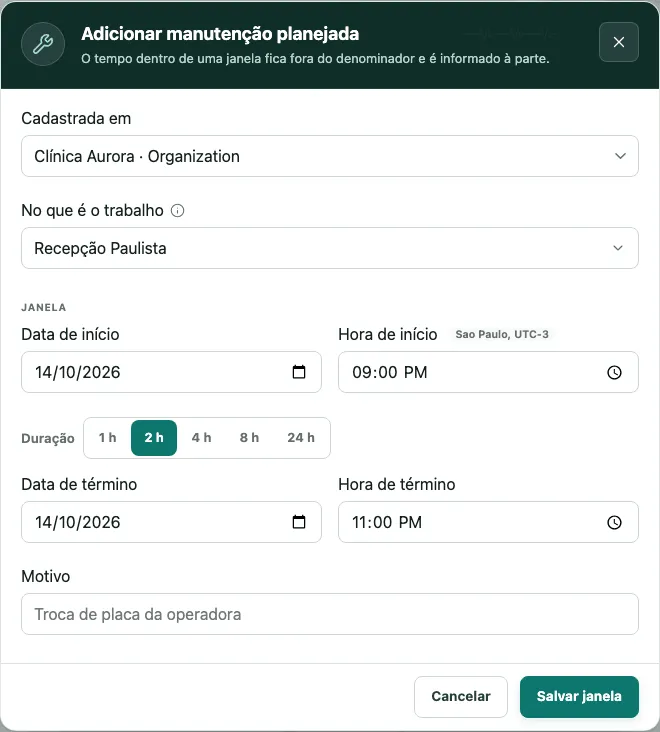
Task: Click the 'Cadastrada em' label
Action: pyautogui.click(x=76, y=119)
